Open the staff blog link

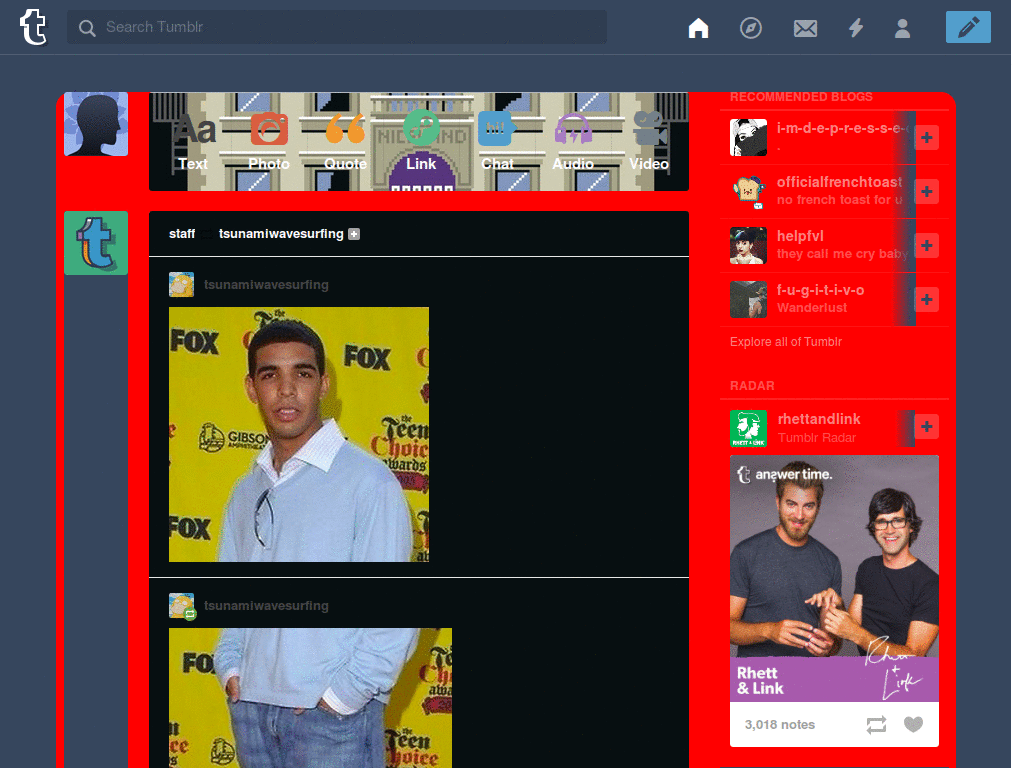(x=182, y=234)
